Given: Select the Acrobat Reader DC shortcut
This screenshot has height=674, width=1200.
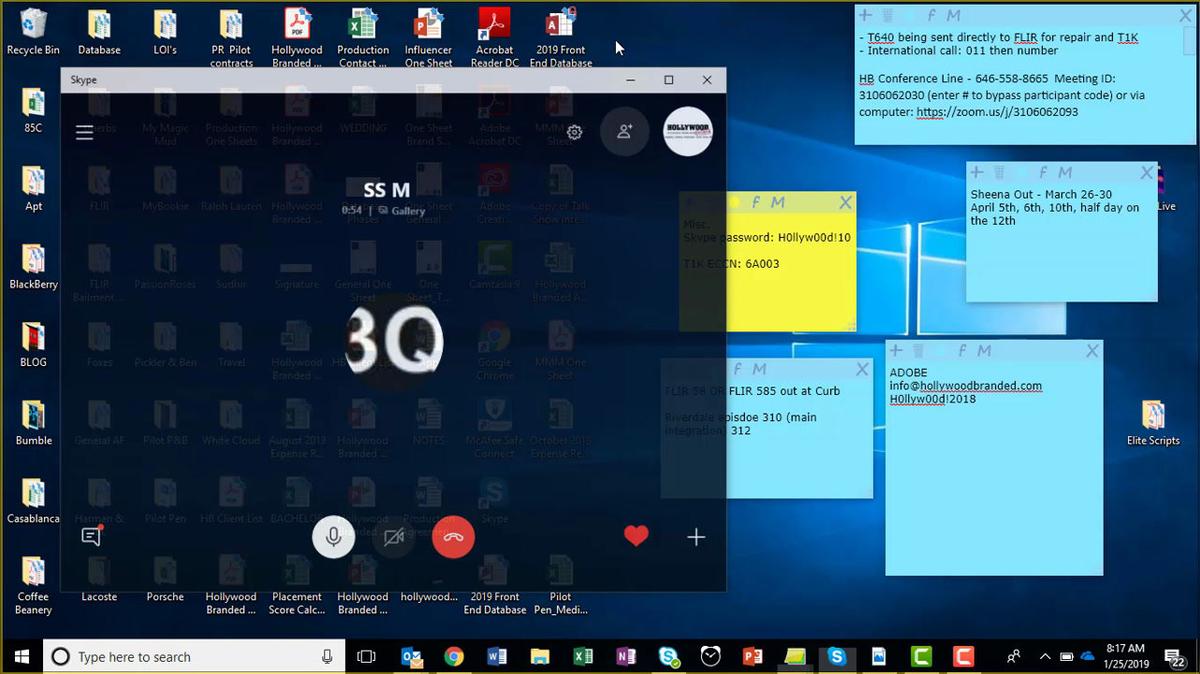Looking at the screenshot, I should pos(495,39).
